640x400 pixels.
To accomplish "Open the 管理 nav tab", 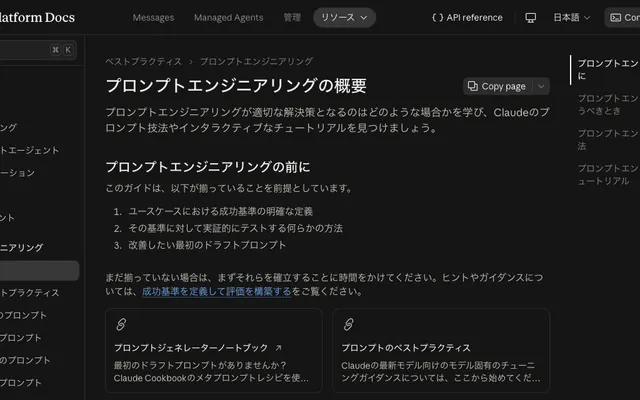I will pyautogui.click(x=292, y=18).
